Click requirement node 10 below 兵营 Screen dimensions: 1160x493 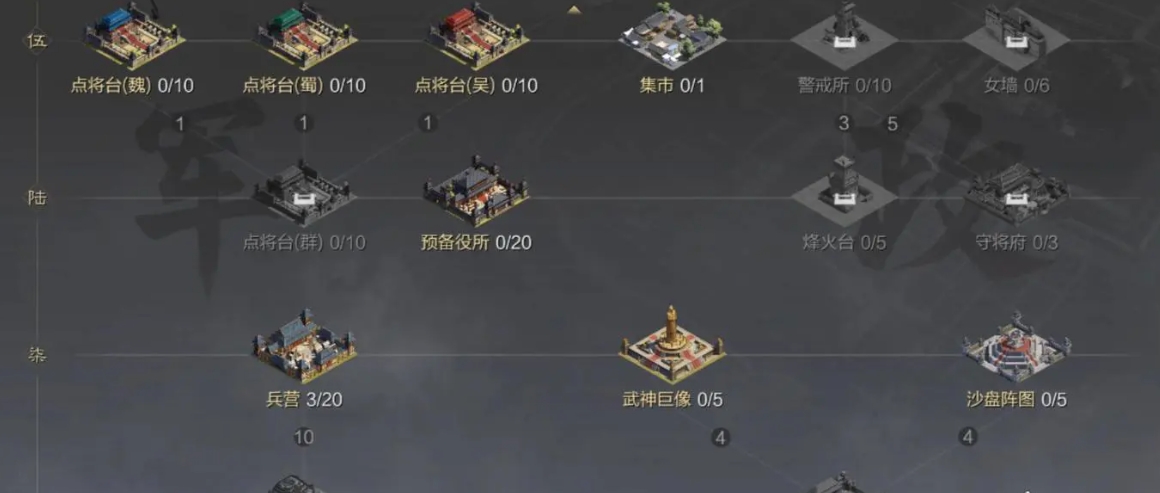click(303, 437)
